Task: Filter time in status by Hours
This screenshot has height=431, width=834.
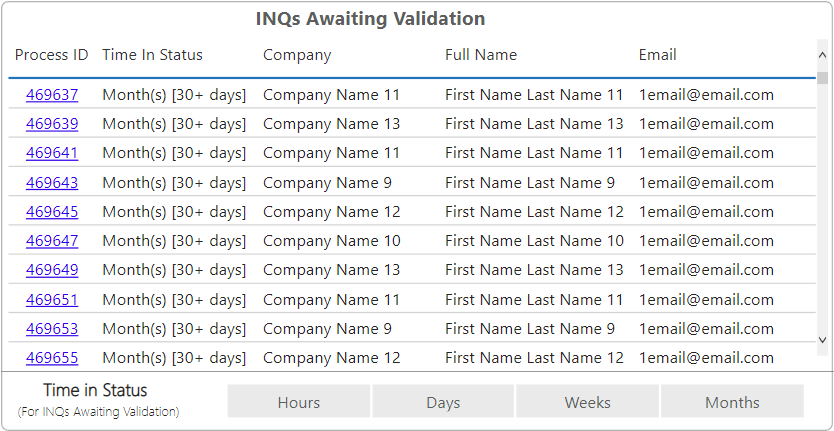Action: [298, 402]
